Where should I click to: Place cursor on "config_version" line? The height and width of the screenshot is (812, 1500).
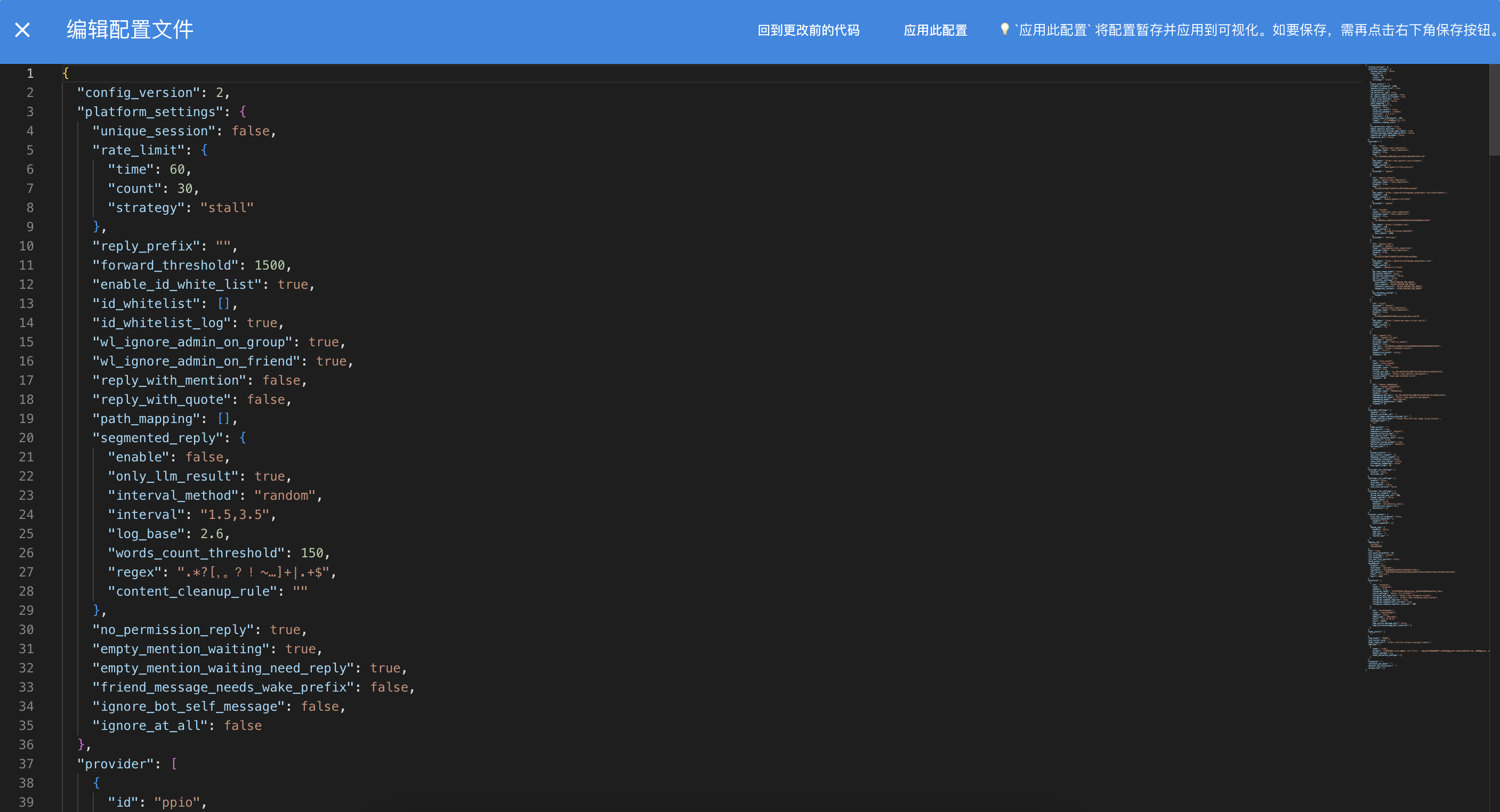(140, 93)
